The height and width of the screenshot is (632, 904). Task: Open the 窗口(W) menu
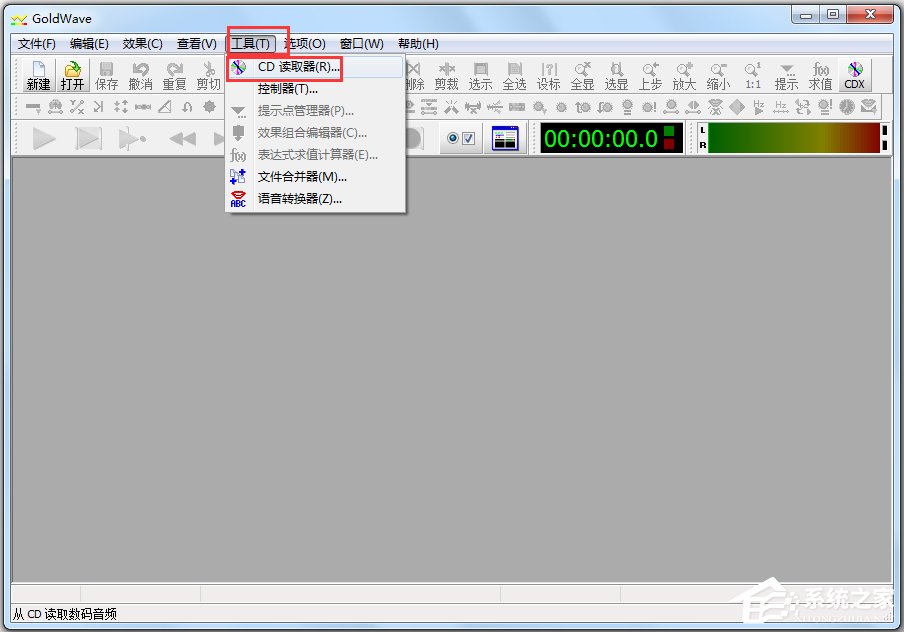coord(361,44)
